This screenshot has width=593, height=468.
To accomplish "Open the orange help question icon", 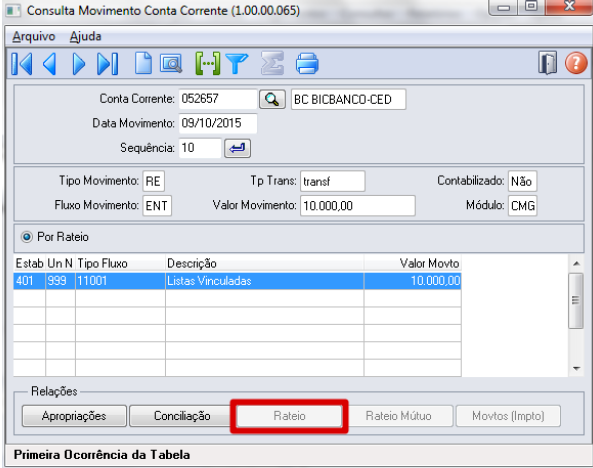I will click(x=576, y=63).
